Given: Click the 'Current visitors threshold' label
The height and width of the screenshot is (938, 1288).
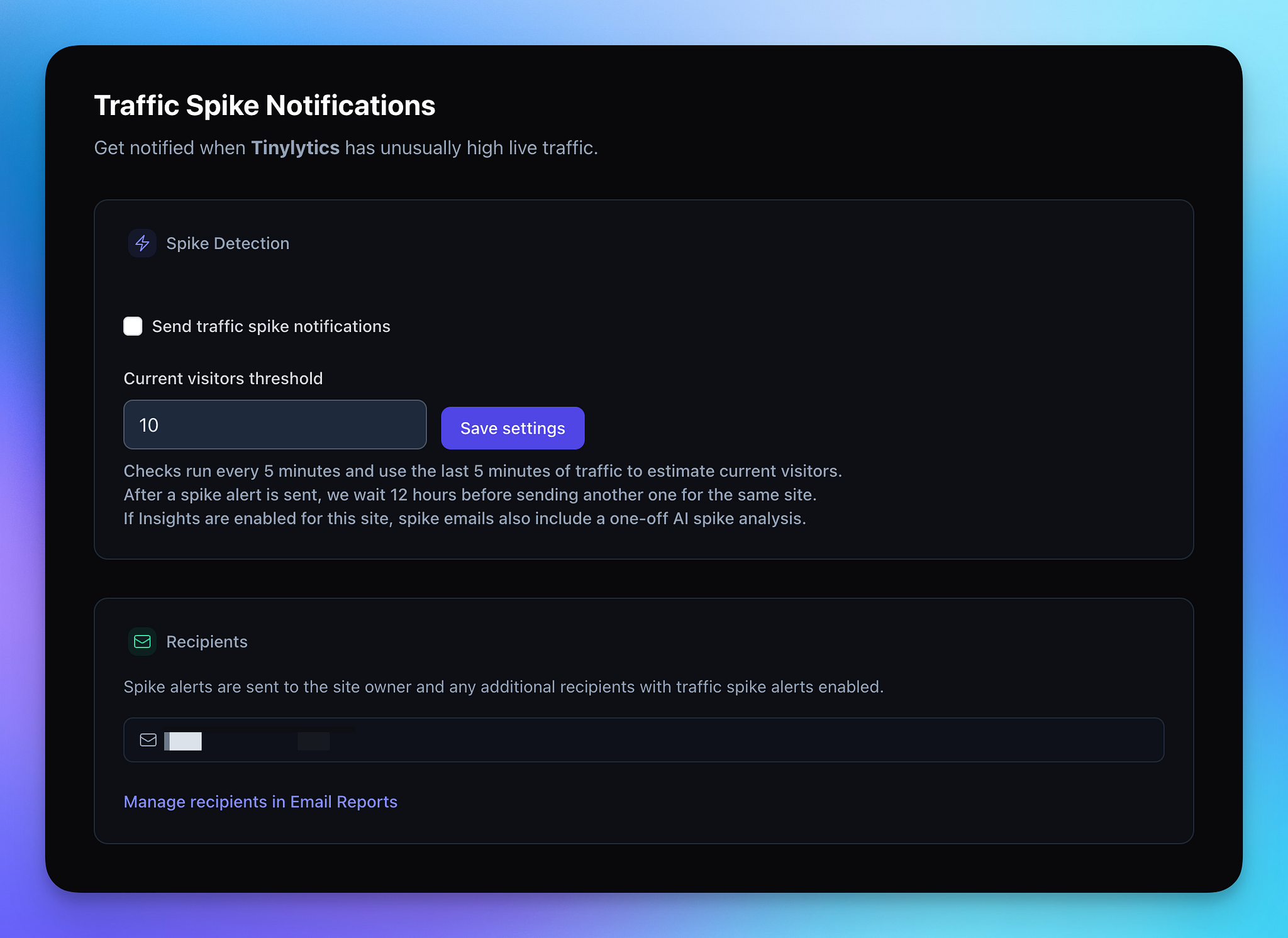Looking at the screenshot, I should [x=223, y=378].
